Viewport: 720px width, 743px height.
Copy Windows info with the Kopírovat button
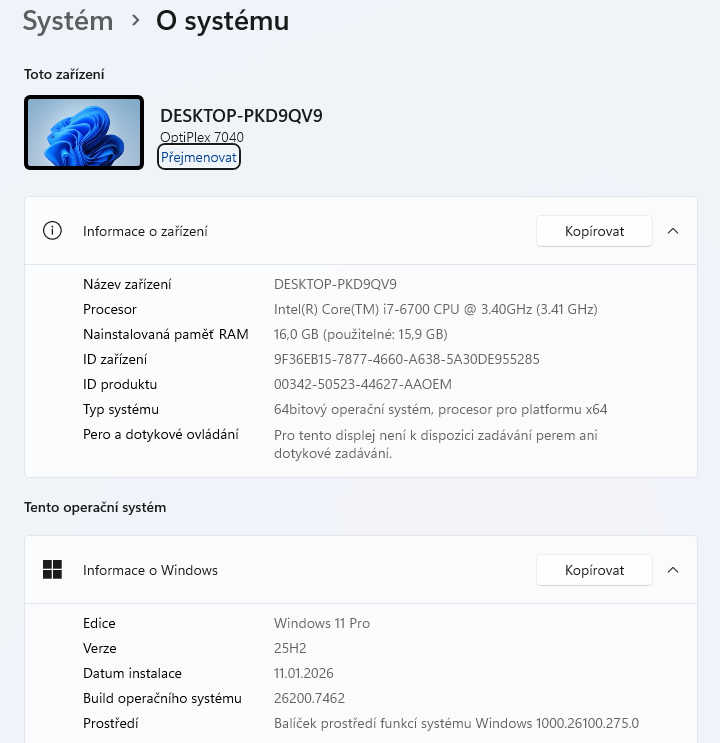coord(594,570)
